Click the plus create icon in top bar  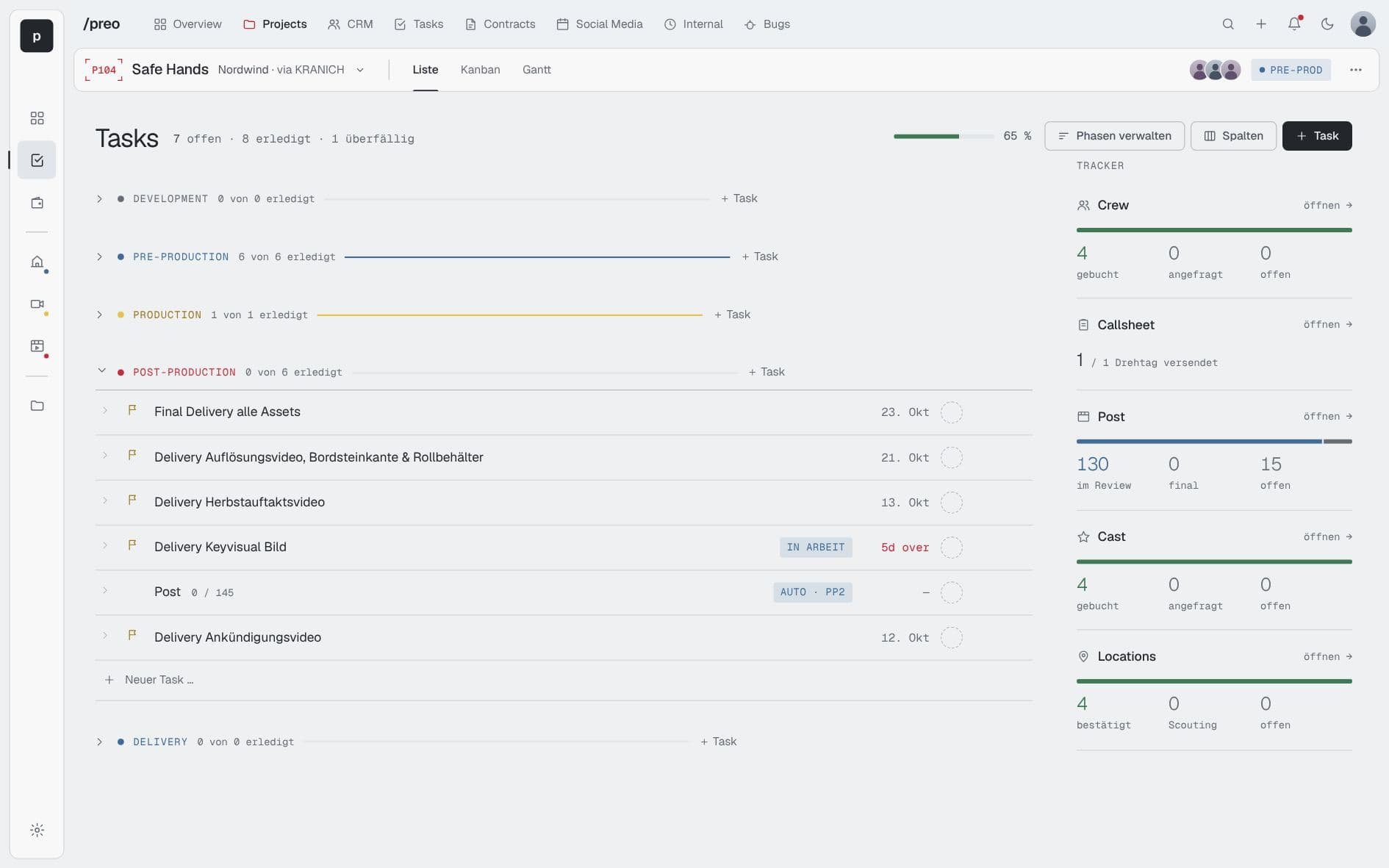click(x=1261, y=24)
